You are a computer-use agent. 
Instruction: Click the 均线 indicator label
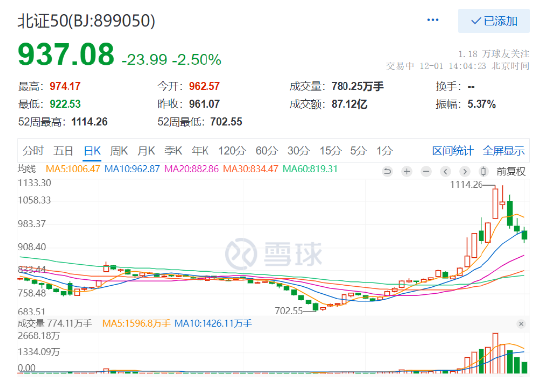(27, 169)
